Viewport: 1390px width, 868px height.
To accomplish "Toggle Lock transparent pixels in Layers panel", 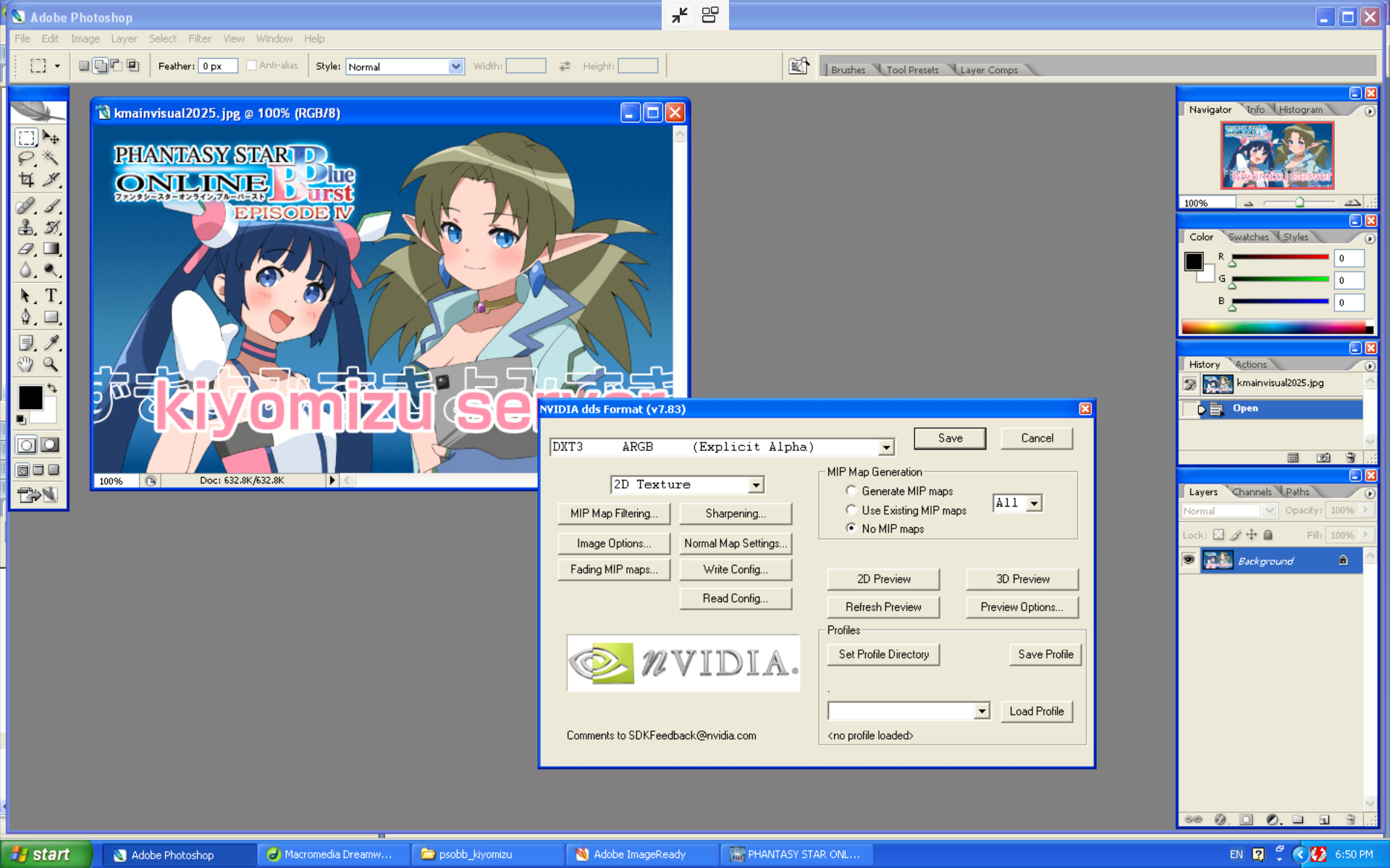I will click(1218, 535).
